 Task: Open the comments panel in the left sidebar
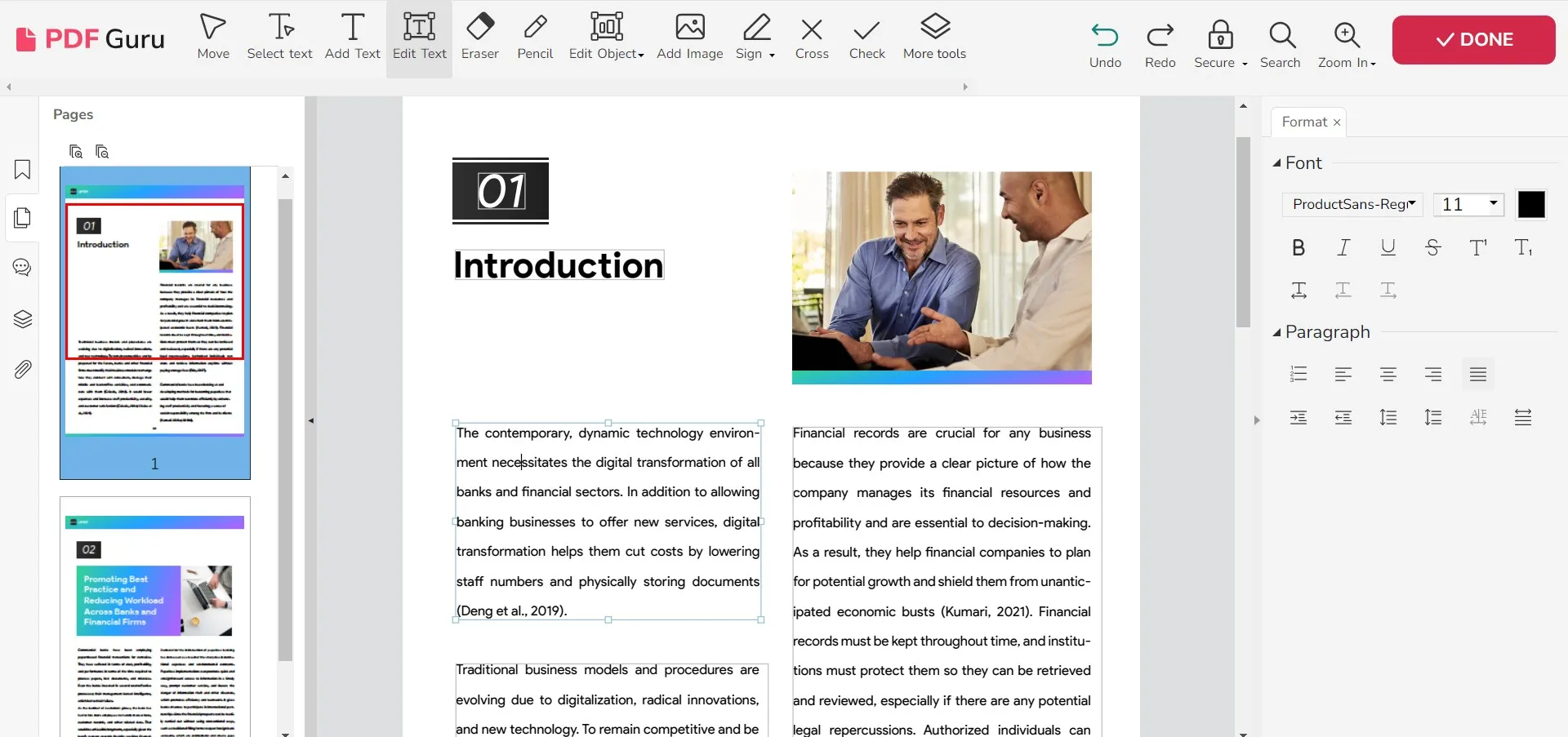pyautogui.click(x=22, y=267)
